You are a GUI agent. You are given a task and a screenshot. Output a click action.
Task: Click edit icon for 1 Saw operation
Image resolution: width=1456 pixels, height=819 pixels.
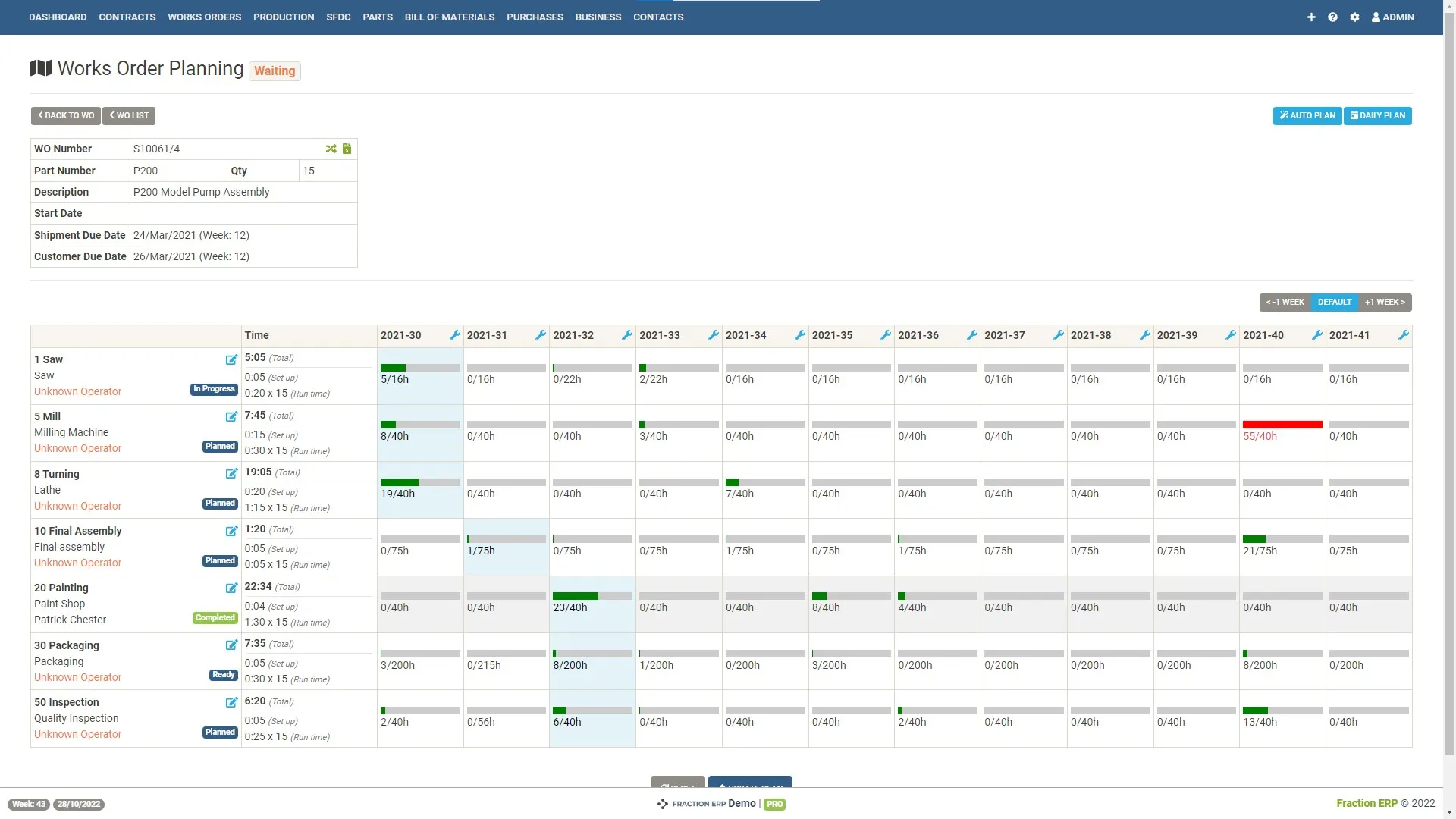coord(230,360)
